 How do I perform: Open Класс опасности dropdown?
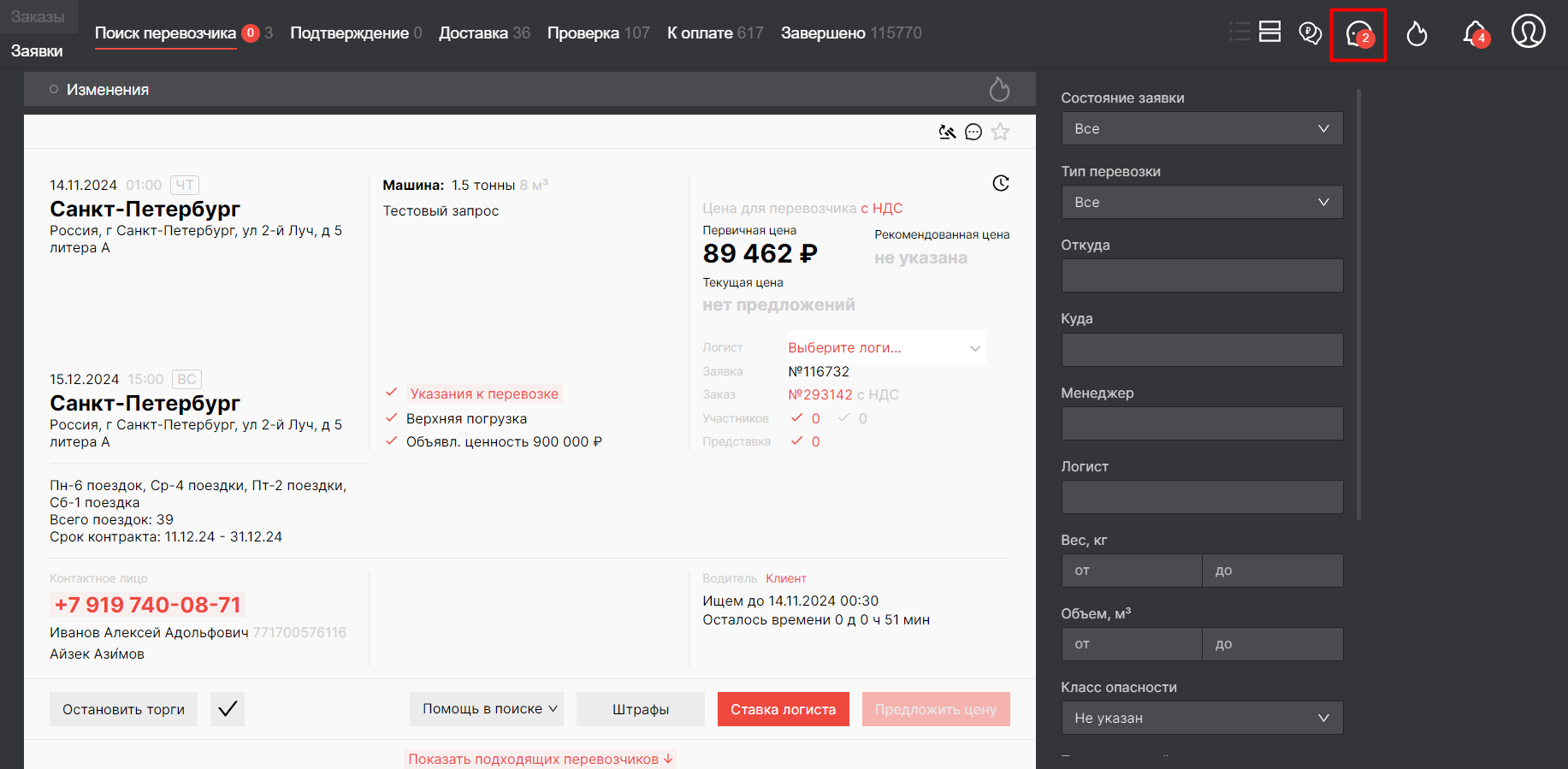1202,718
